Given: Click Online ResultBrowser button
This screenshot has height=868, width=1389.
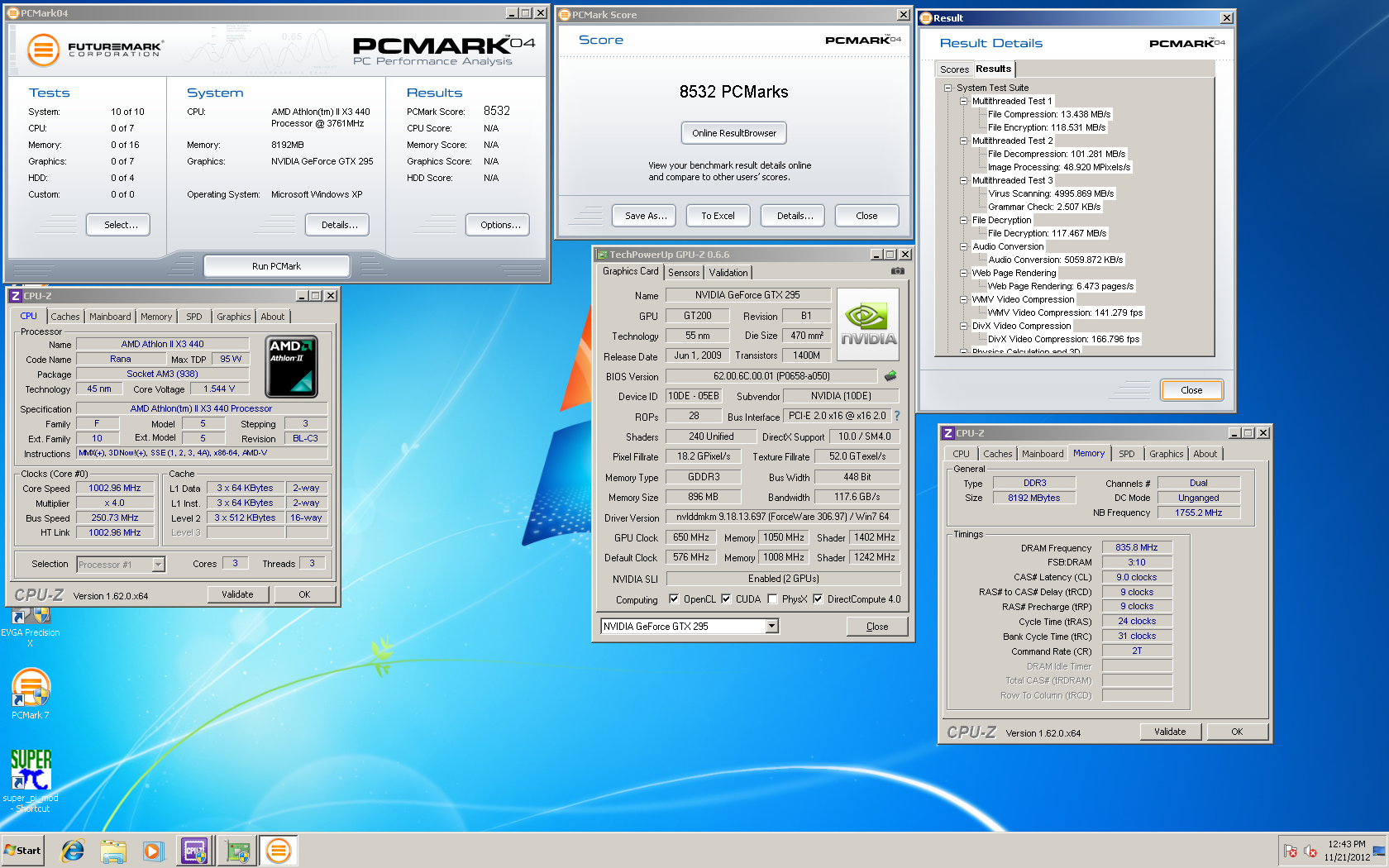Looking at the screenshot, I should point(734,133).
